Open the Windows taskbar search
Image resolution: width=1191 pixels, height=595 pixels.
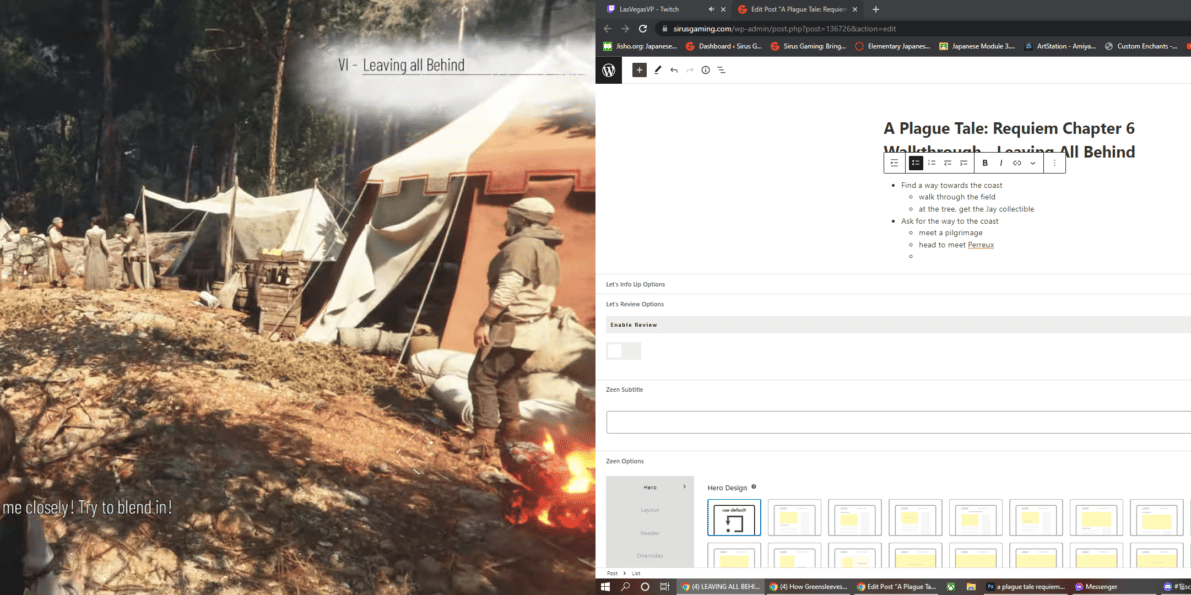pyautogui.click(x=626, y=587)
